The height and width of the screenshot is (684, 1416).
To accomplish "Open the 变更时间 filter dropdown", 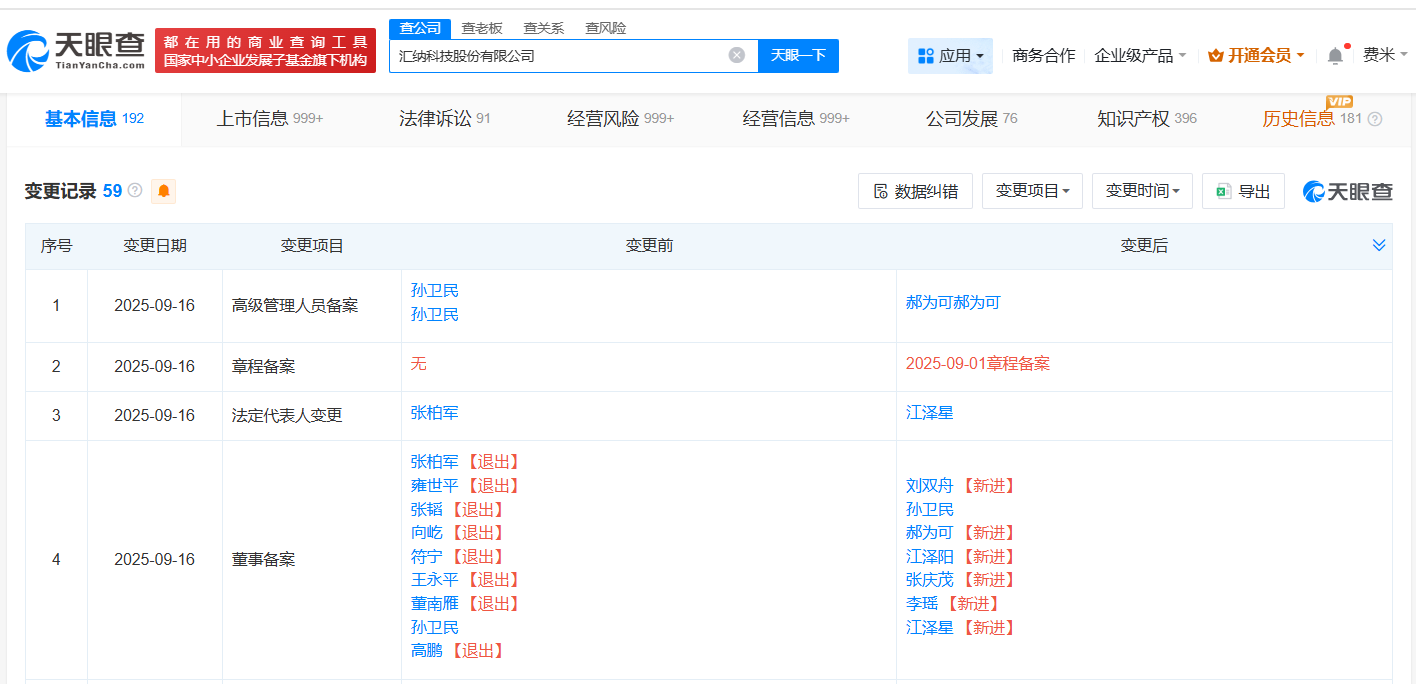I will click(1142, 190).
